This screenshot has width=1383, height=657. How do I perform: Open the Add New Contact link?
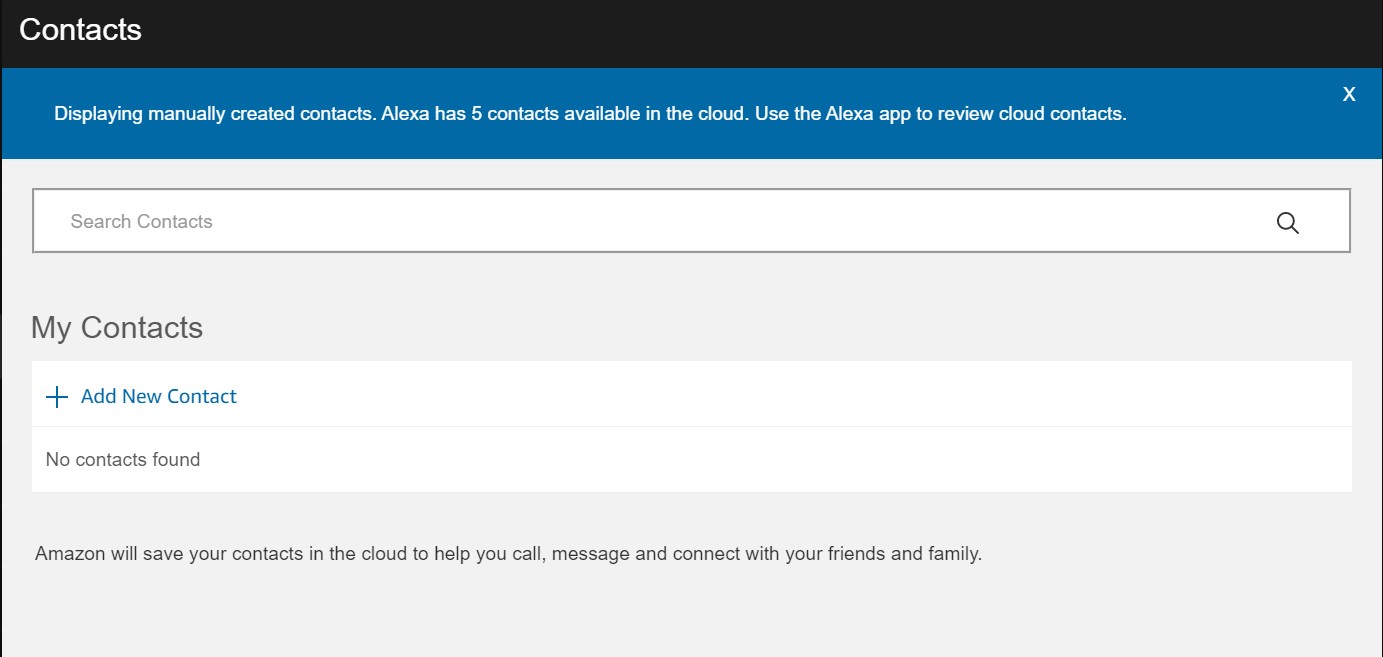tap(158, 397)
